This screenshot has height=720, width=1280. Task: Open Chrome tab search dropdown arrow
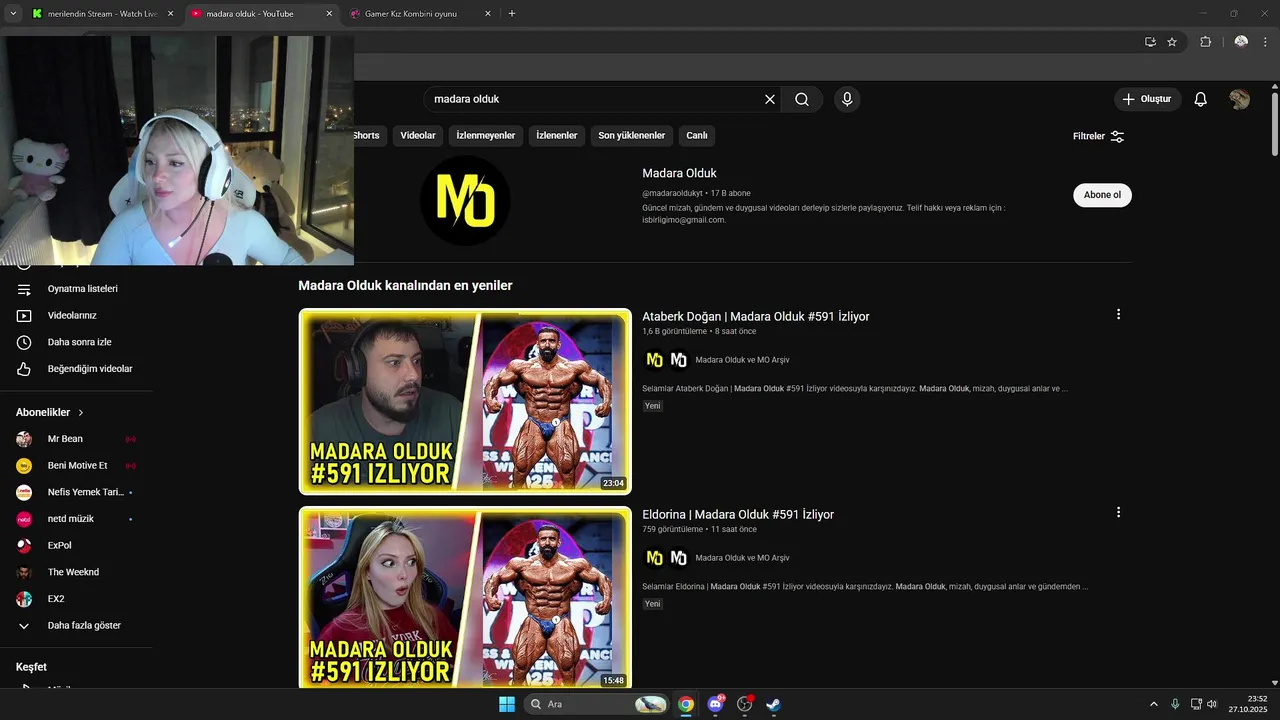(13, 14)
